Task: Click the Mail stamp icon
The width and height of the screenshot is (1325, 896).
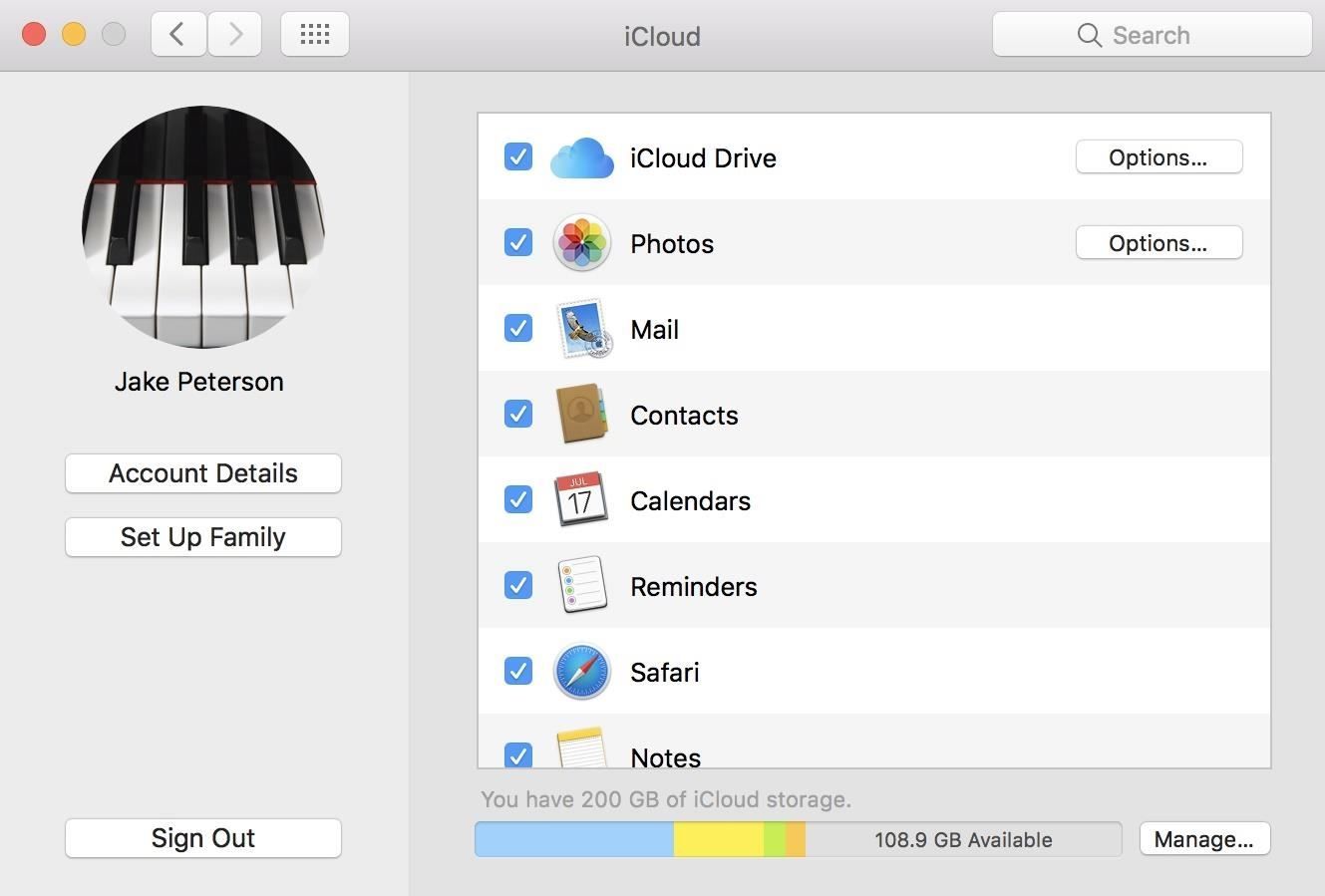Action: click(582, 329)
